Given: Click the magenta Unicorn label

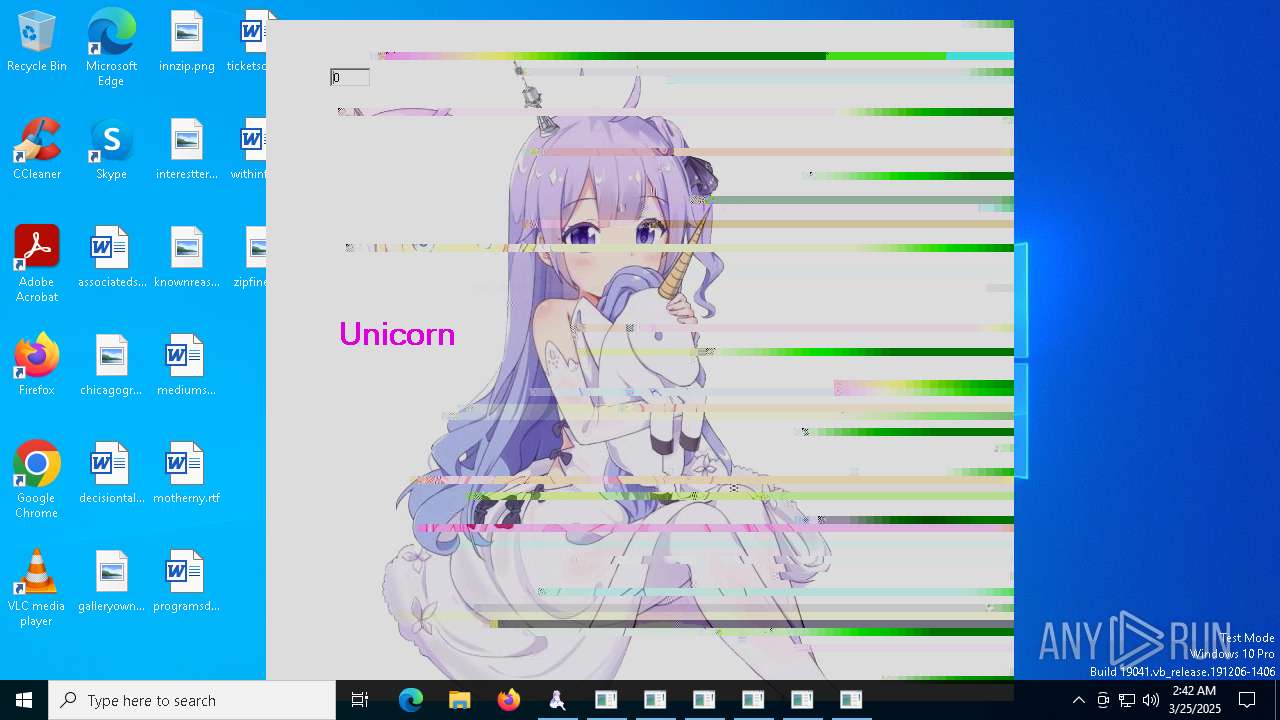Looking at the screenshot, I should tap(397, 334).
